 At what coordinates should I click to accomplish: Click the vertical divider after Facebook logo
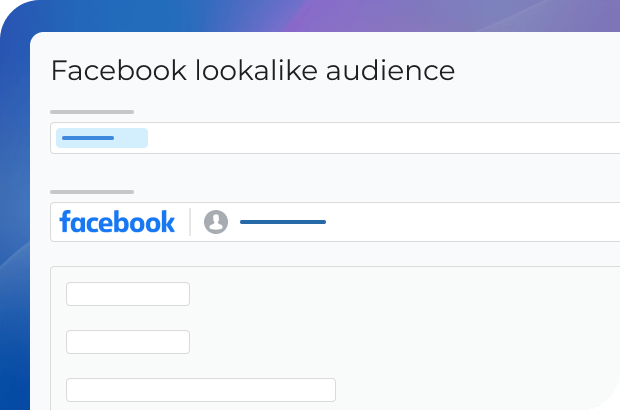coord(190,222)
